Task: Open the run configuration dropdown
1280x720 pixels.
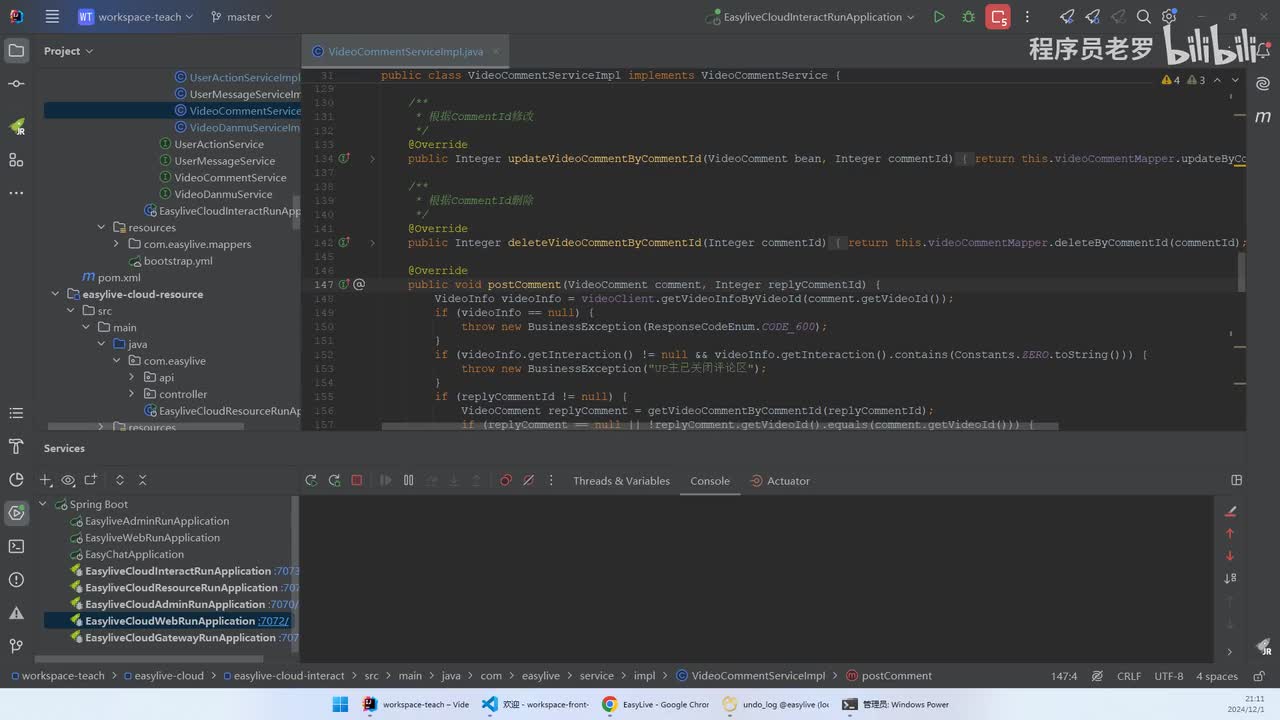Action: pyautogui.click(x=811, y=17)
